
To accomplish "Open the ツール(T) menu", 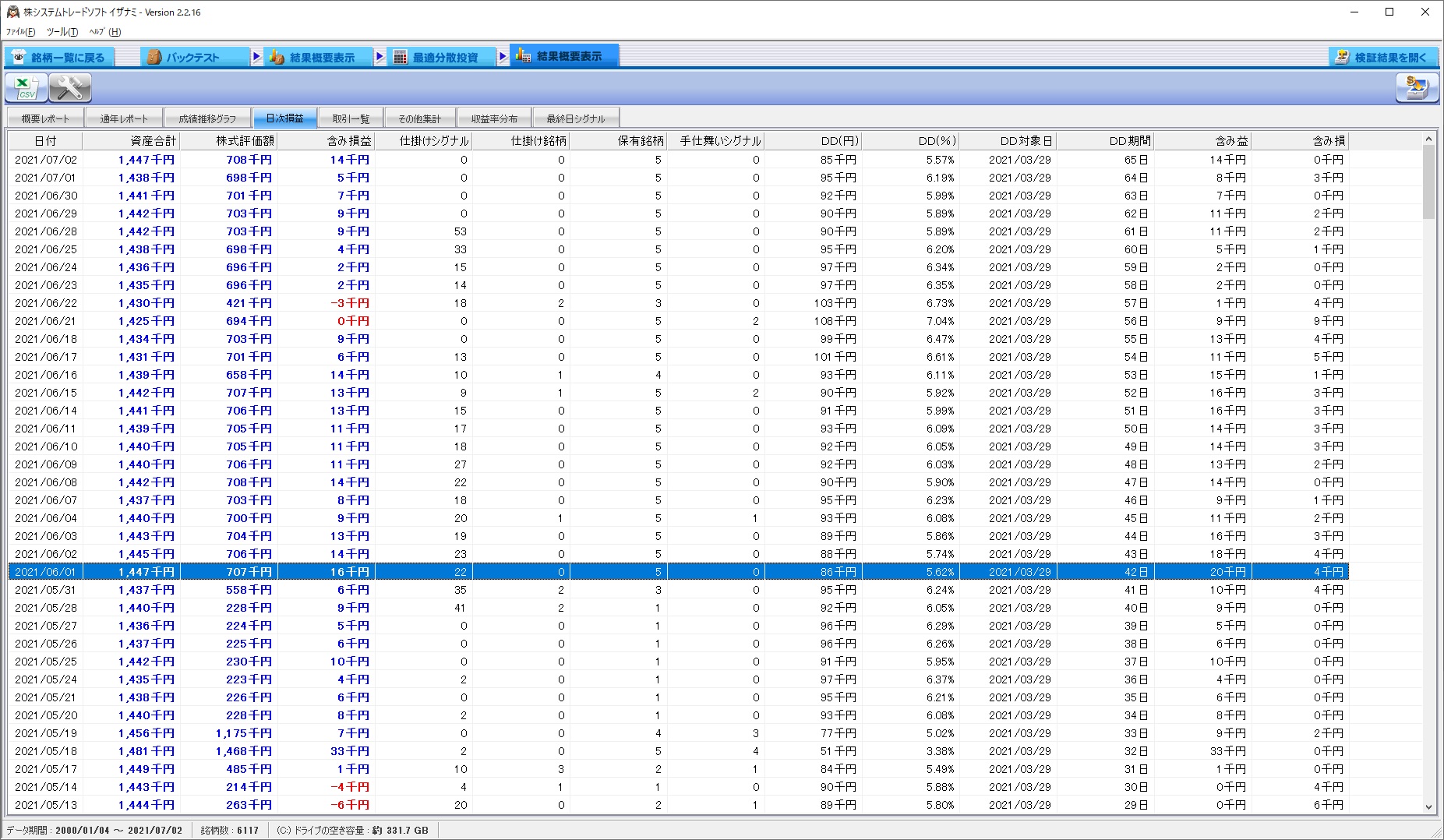I will click(62, 32).
